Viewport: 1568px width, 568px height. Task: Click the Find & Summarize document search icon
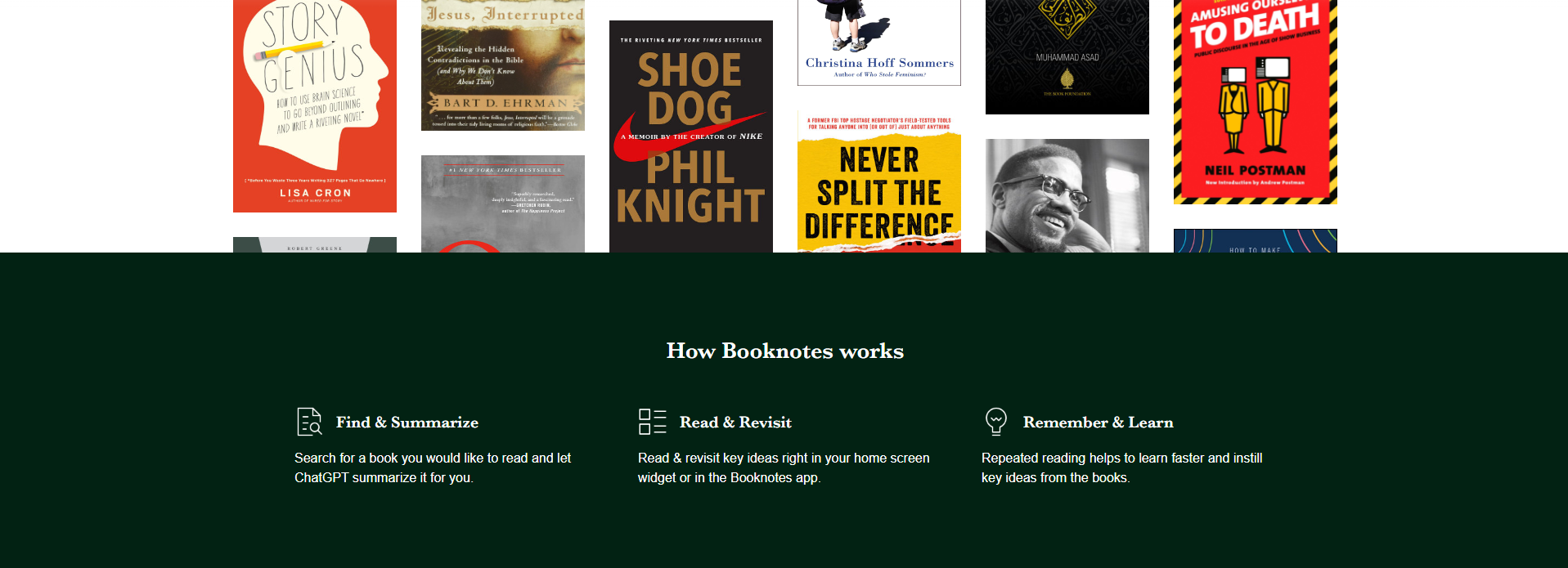click(309, 422)
